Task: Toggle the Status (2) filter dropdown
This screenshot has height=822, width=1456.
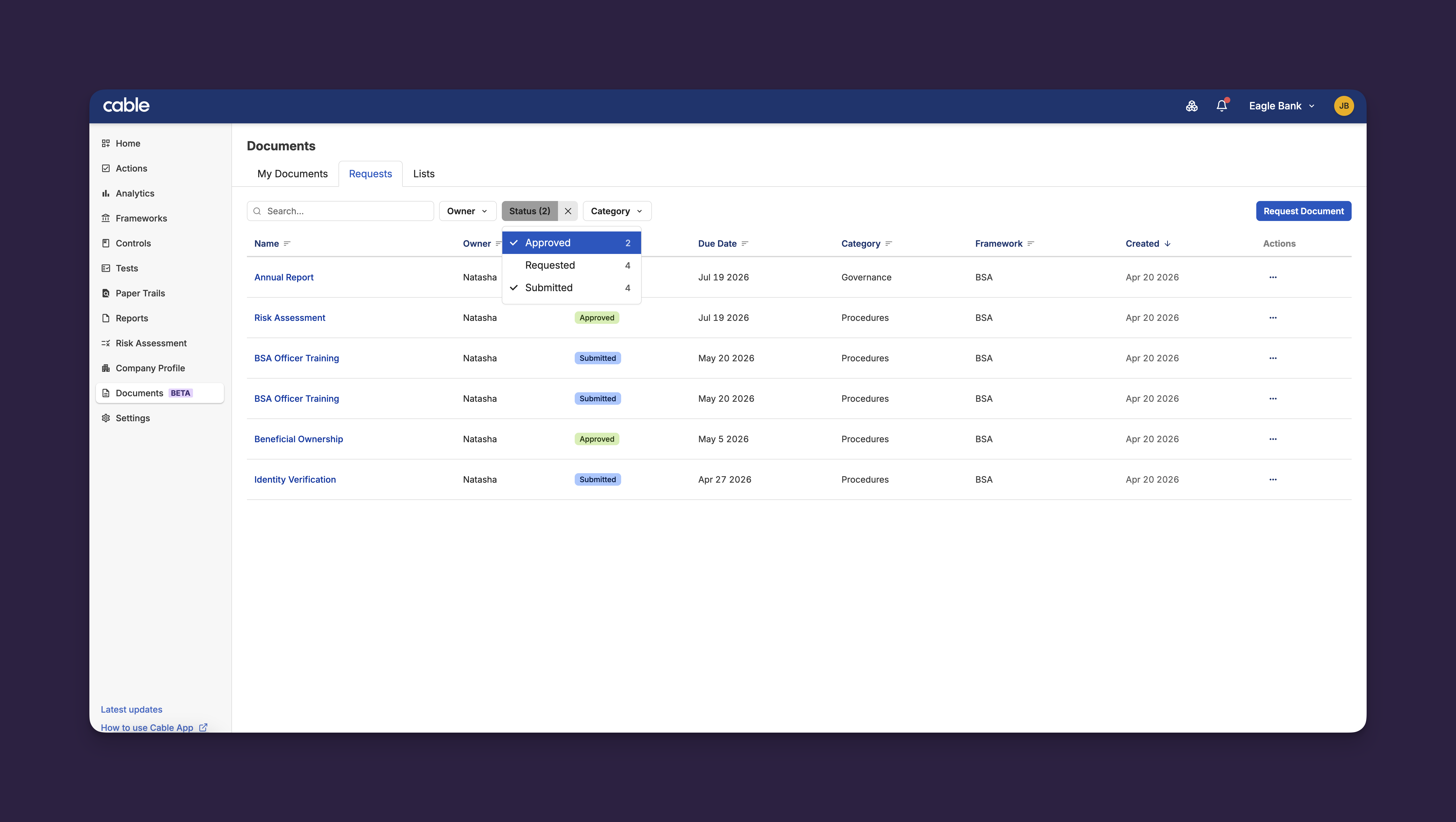Action: (530, 211)
